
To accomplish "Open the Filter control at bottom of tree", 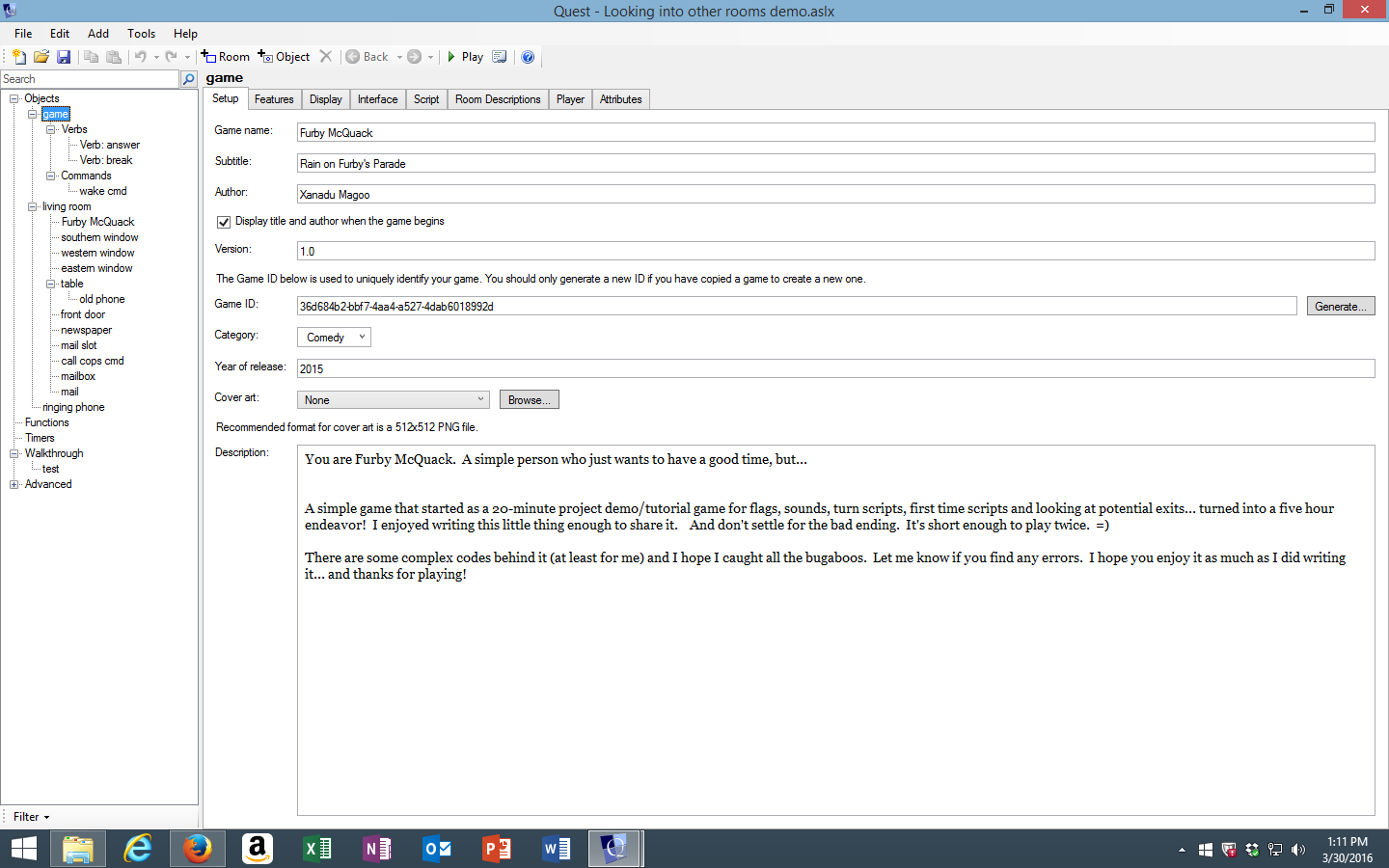I will (x=28, y=816).
